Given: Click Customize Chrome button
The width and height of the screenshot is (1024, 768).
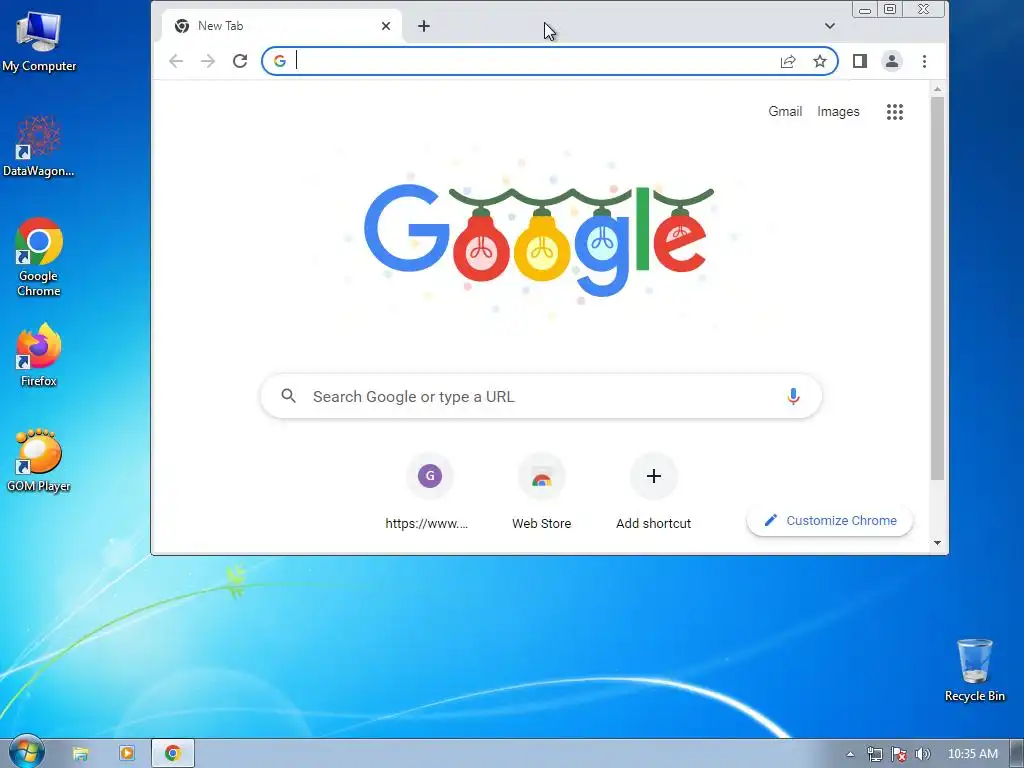Looking at the screenshot, I should (829, 520).
